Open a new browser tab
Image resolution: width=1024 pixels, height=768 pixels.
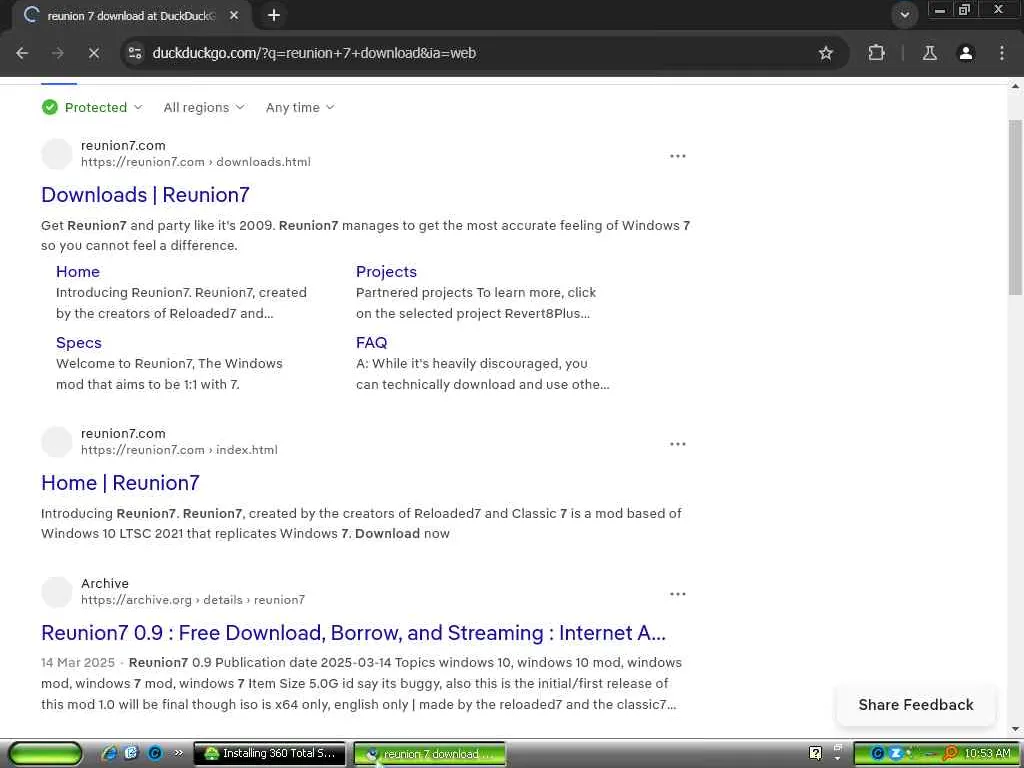click(x=274, y=15)
